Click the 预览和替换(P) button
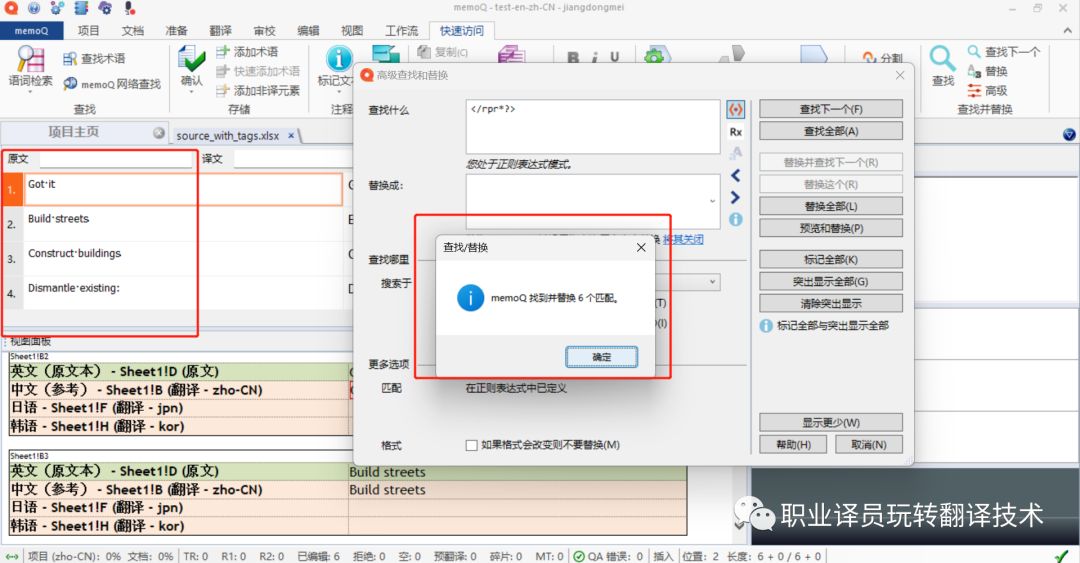 pyautogui.click(x=831, y=228)
